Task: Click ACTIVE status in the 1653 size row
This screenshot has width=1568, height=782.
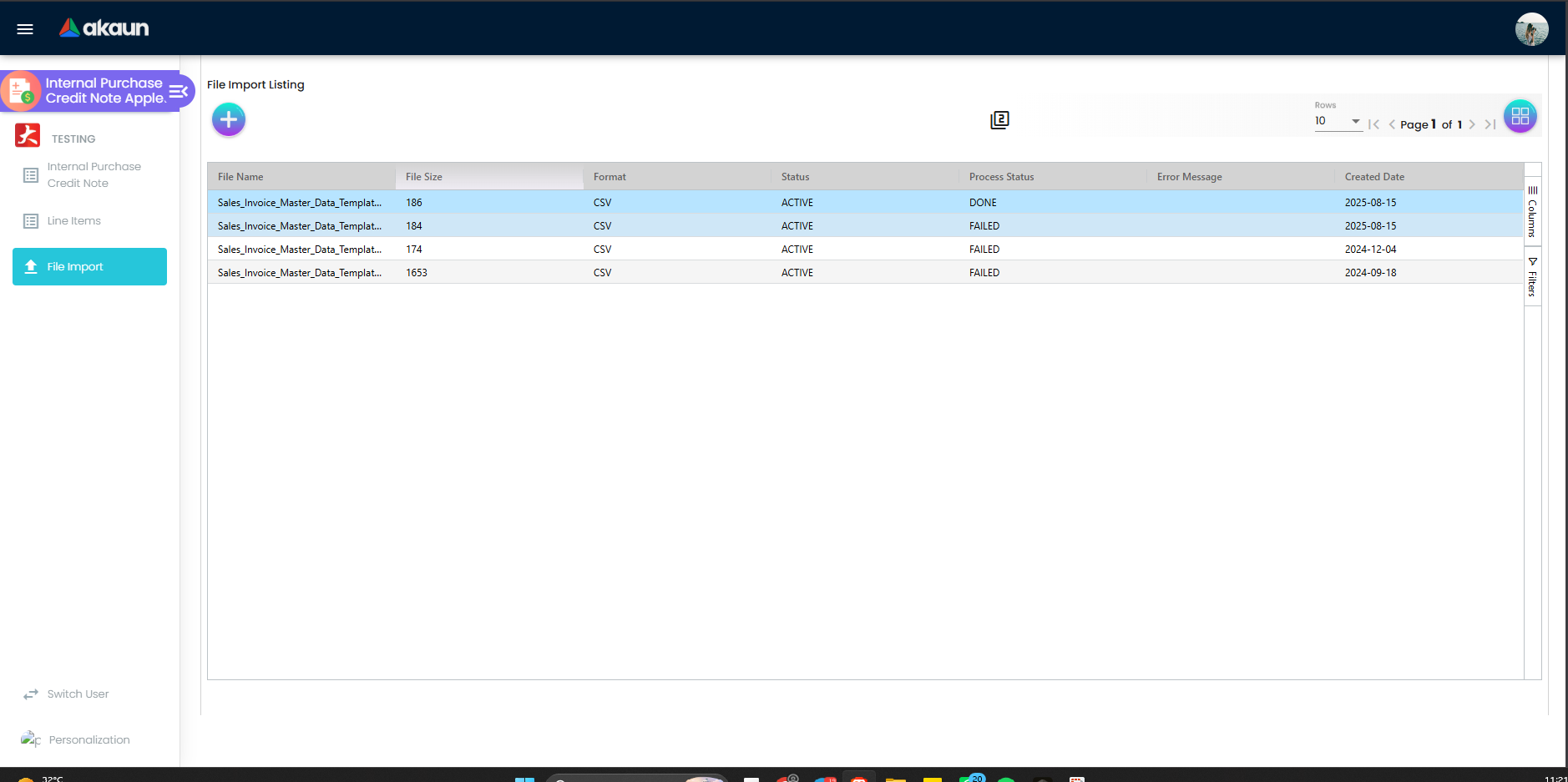Action: point(865,272)
